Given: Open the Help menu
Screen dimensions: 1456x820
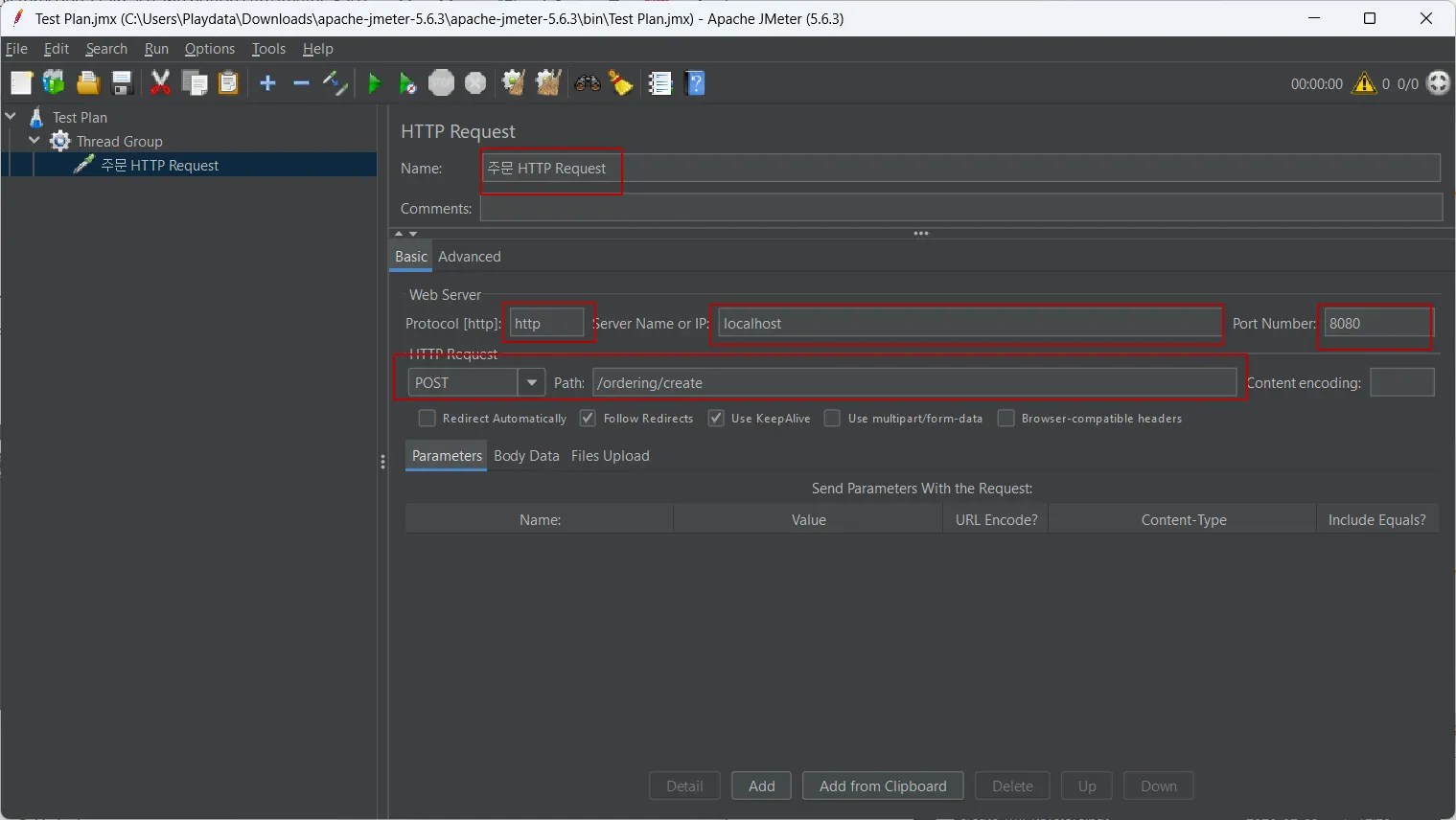Looking at the screenshot, I should 318,49.
